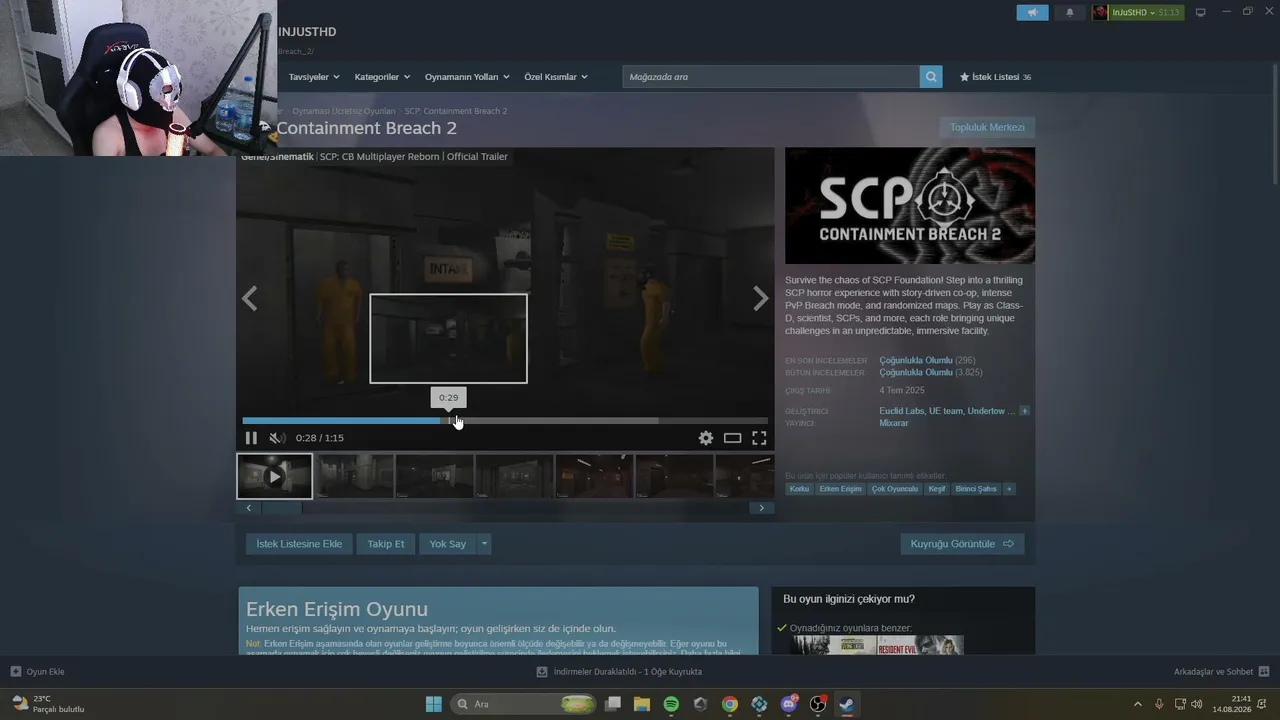
Task: Click the Takip Et button
Action: click(x=386, y=544)
